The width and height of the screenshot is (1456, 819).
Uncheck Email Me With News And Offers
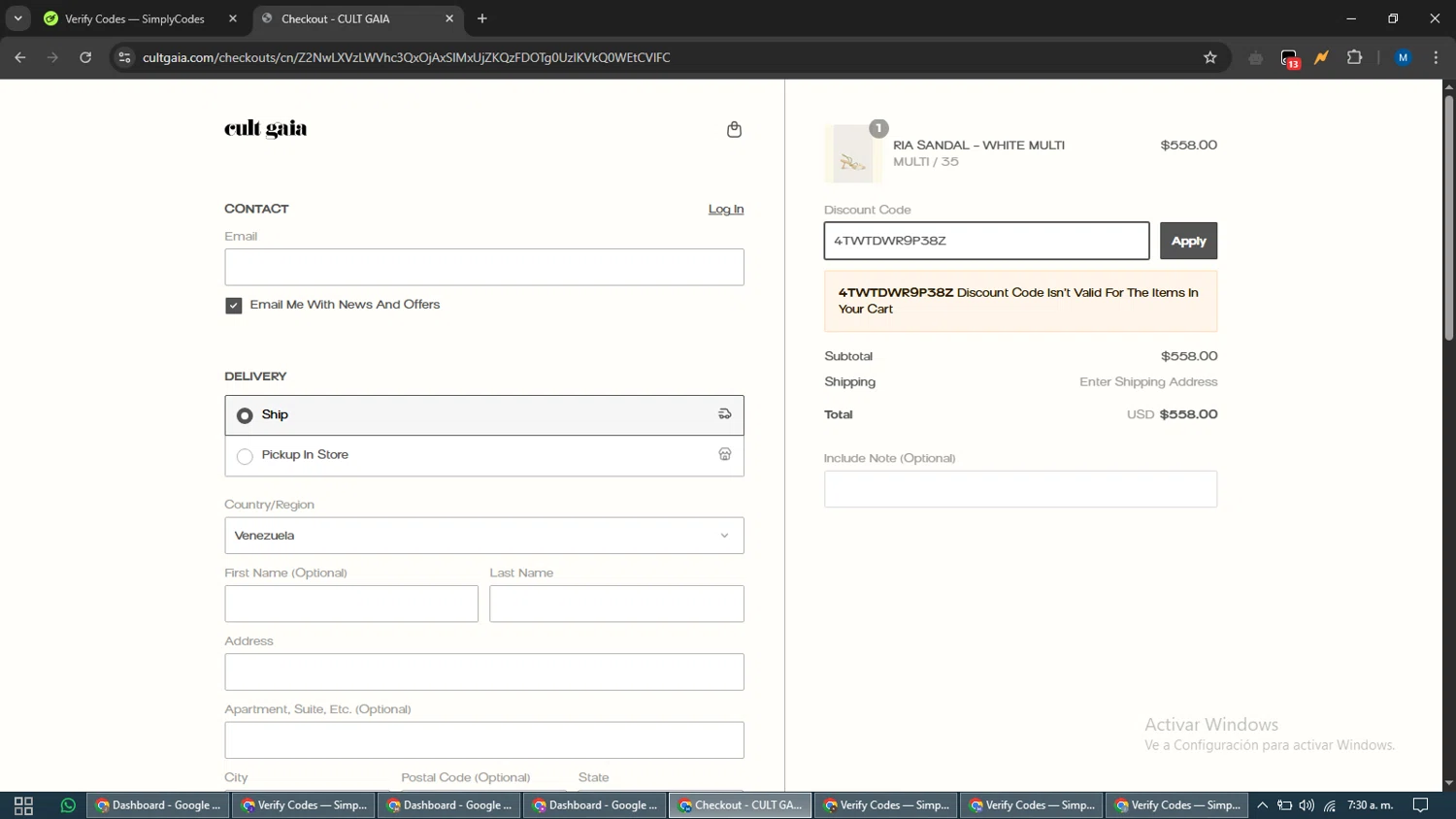point(234,306)
